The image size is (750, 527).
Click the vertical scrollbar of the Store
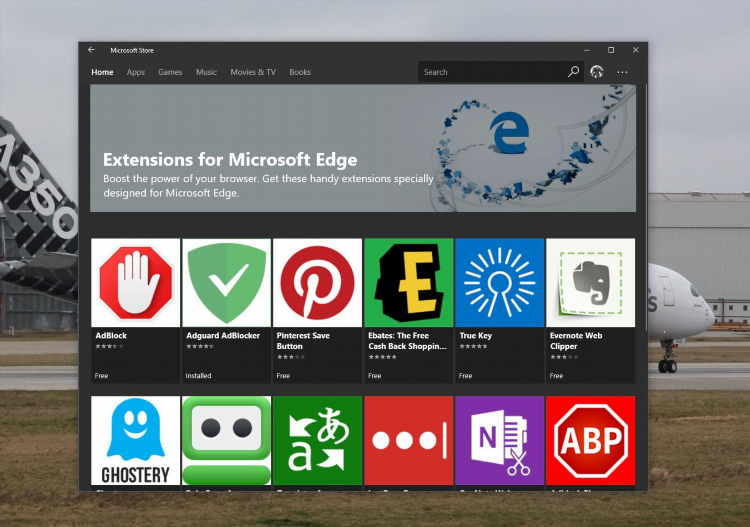pyautogui.click(x=646, y=208)
